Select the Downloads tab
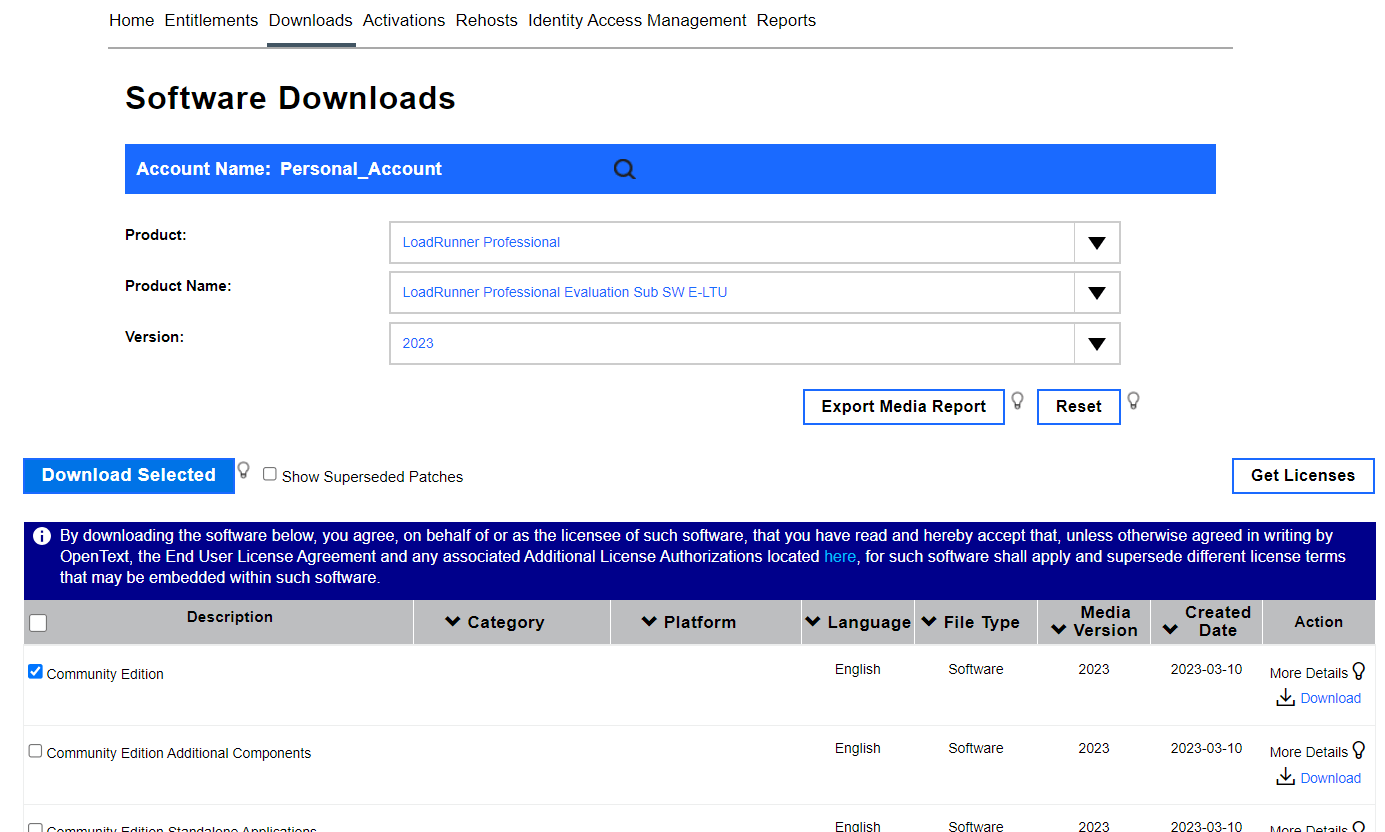Viewport: 1385px width, 832px height. (x=311, y=20)
